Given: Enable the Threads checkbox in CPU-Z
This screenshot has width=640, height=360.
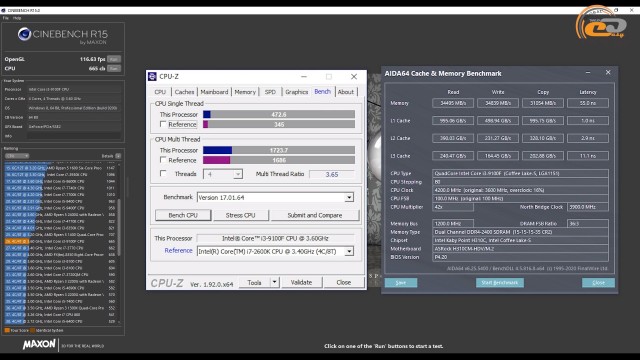Looking at the screenshot, I should [x=163, y=173].
